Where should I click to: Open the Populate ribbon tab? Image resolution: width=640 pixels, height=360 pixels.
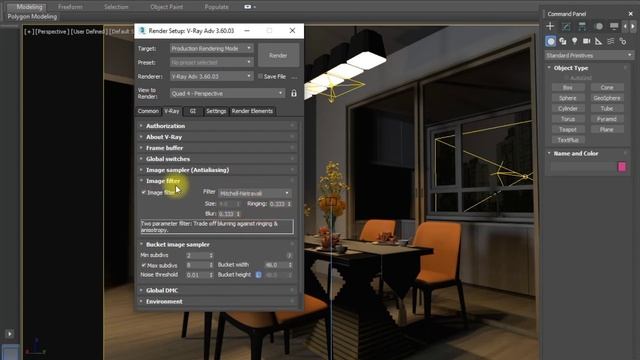point(216,7)
